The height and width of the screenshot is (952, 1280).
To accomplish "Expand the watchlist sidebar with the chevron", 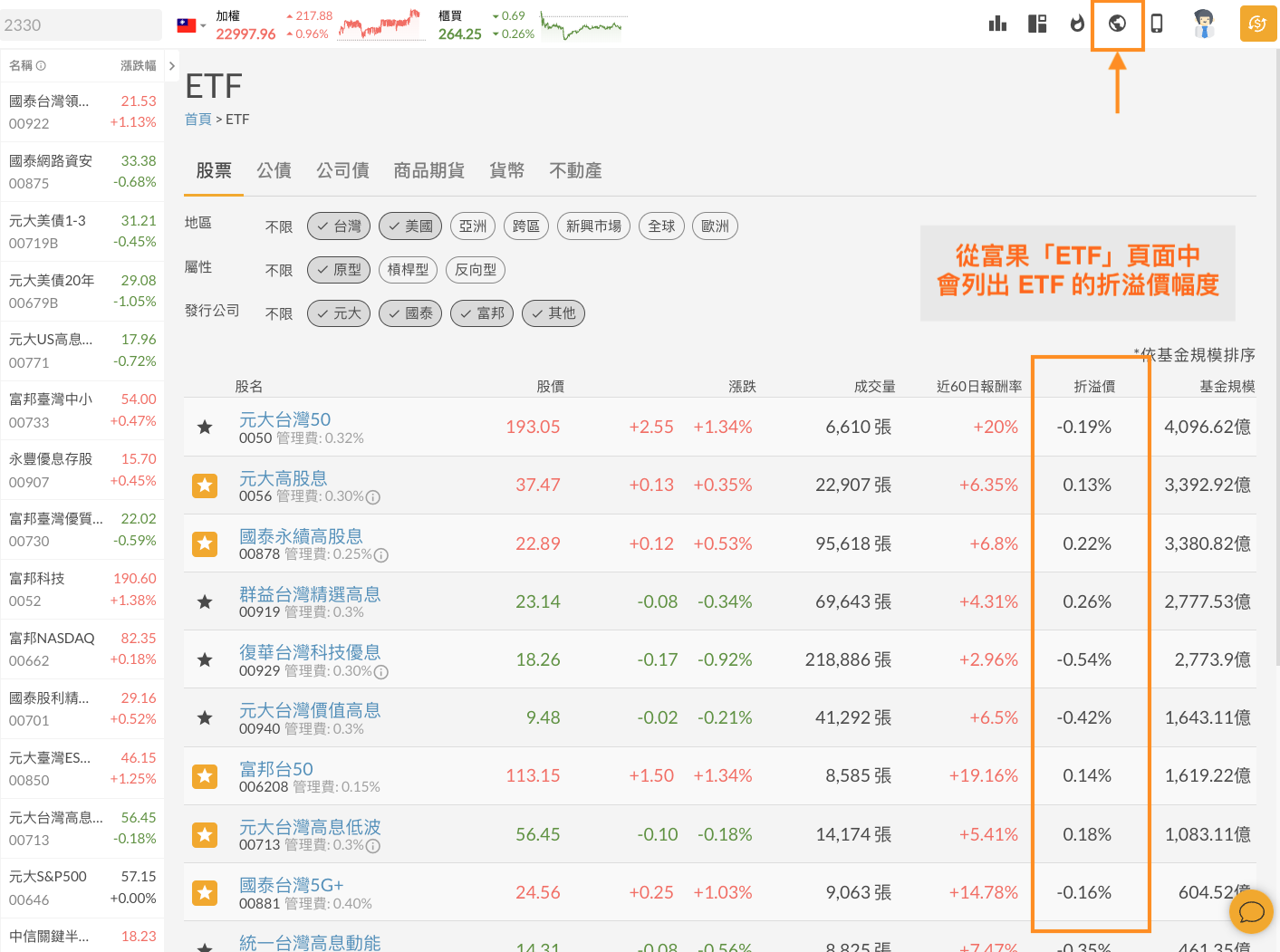I will coord(171,65).
